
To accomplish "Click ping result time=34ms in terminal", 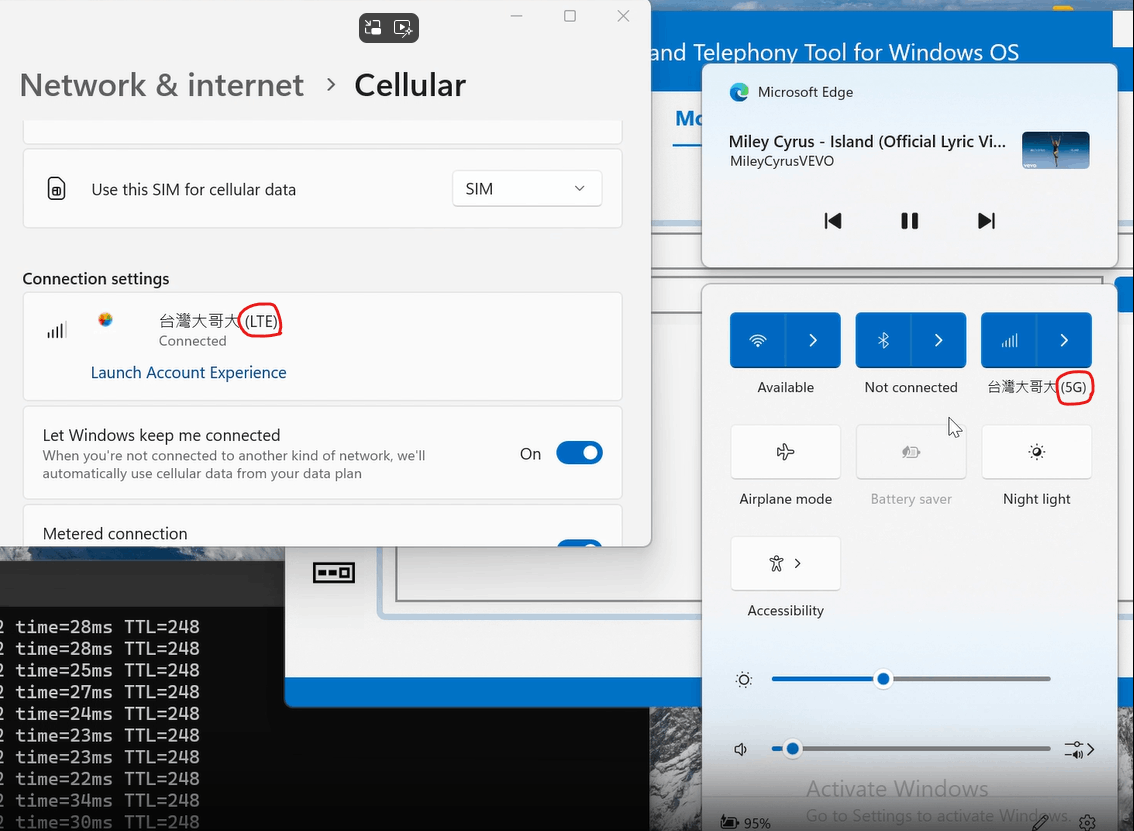I will pyautogui.click(x=64, y=801).
